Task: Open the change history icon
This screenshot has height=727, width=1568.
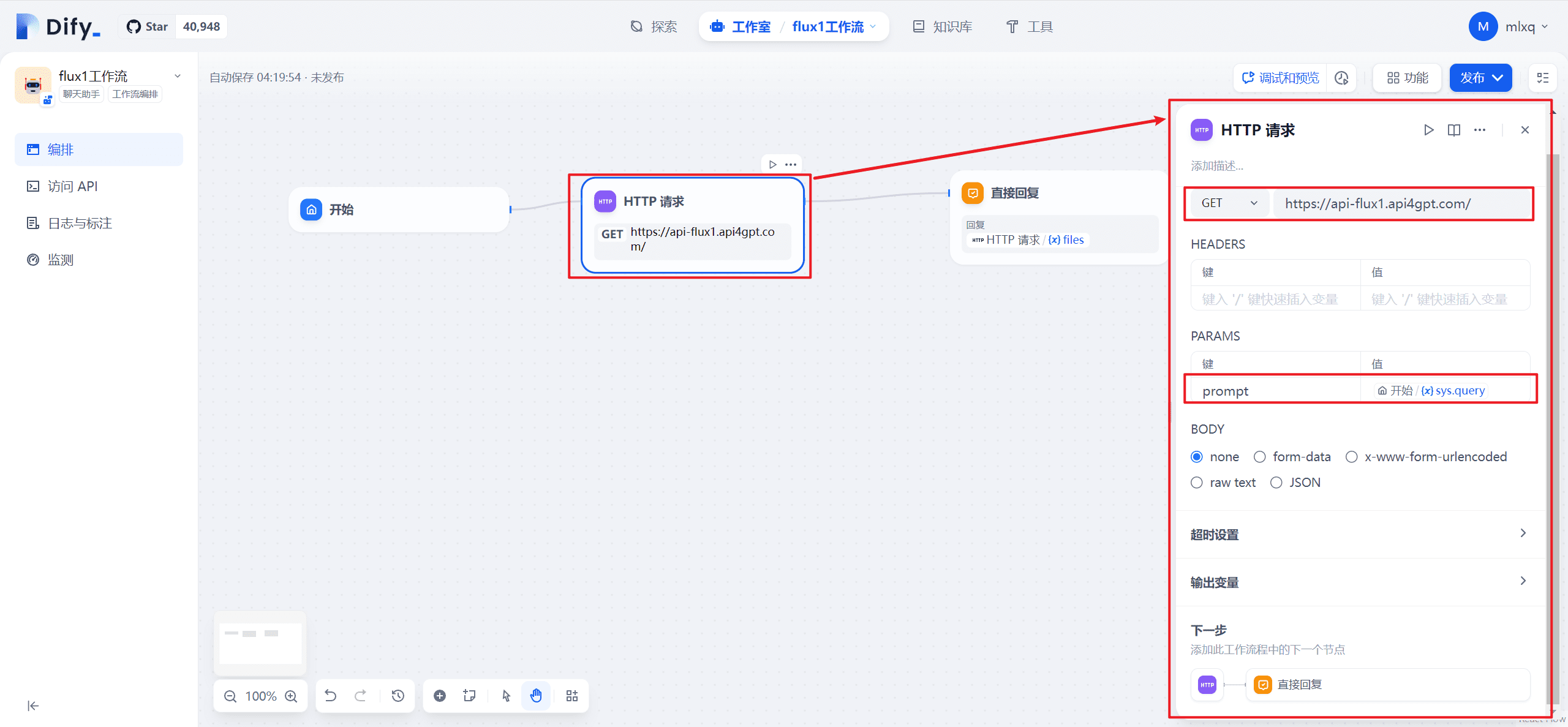Action: (398, 696)
